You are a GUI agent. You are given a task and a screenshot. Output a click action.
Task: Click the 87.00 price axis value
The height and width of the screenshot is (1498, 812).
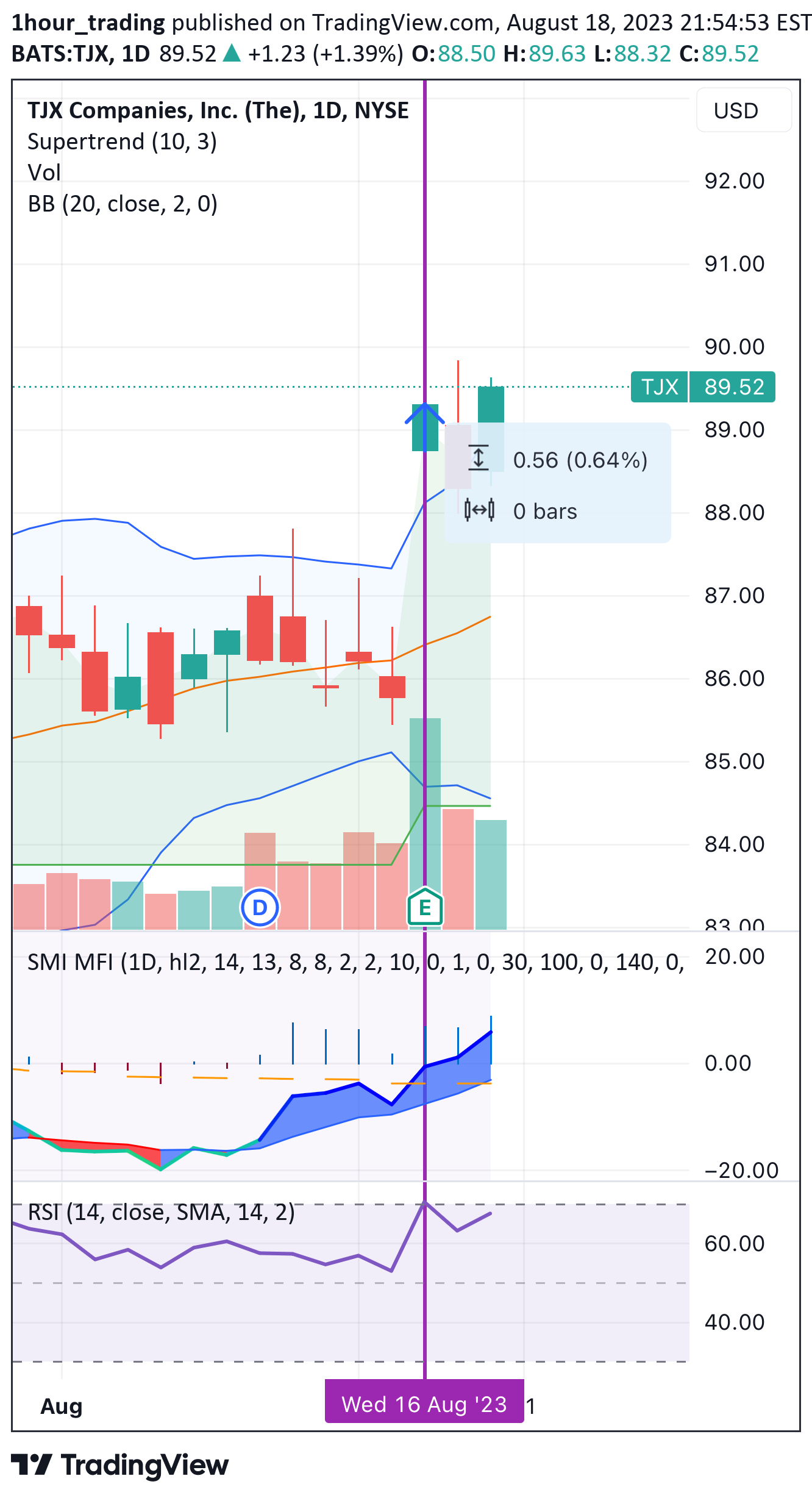(x=734, y=596)
